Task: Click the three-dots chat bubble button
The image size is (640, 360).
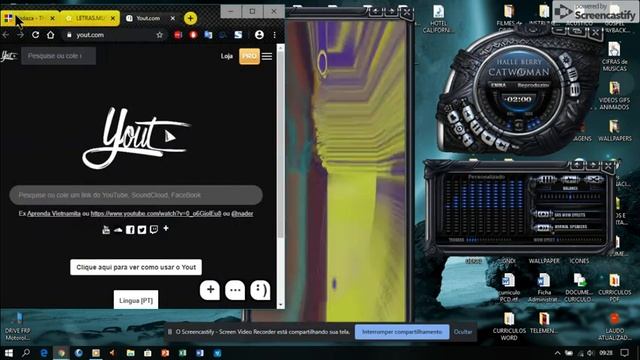Action: 236,290
